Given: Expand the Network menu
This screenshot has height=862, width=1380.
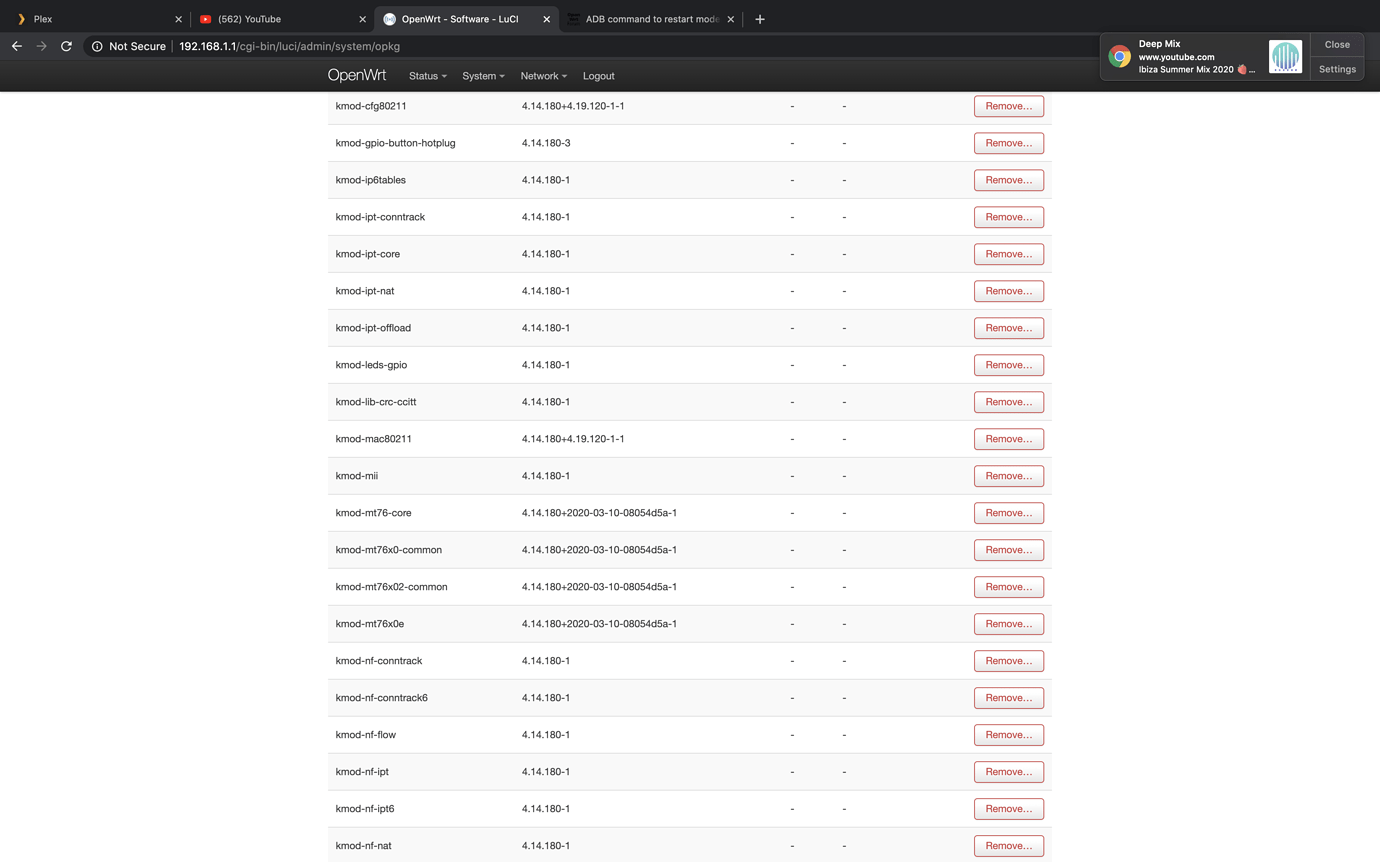Looking at the screenshot, I should 543,76.
